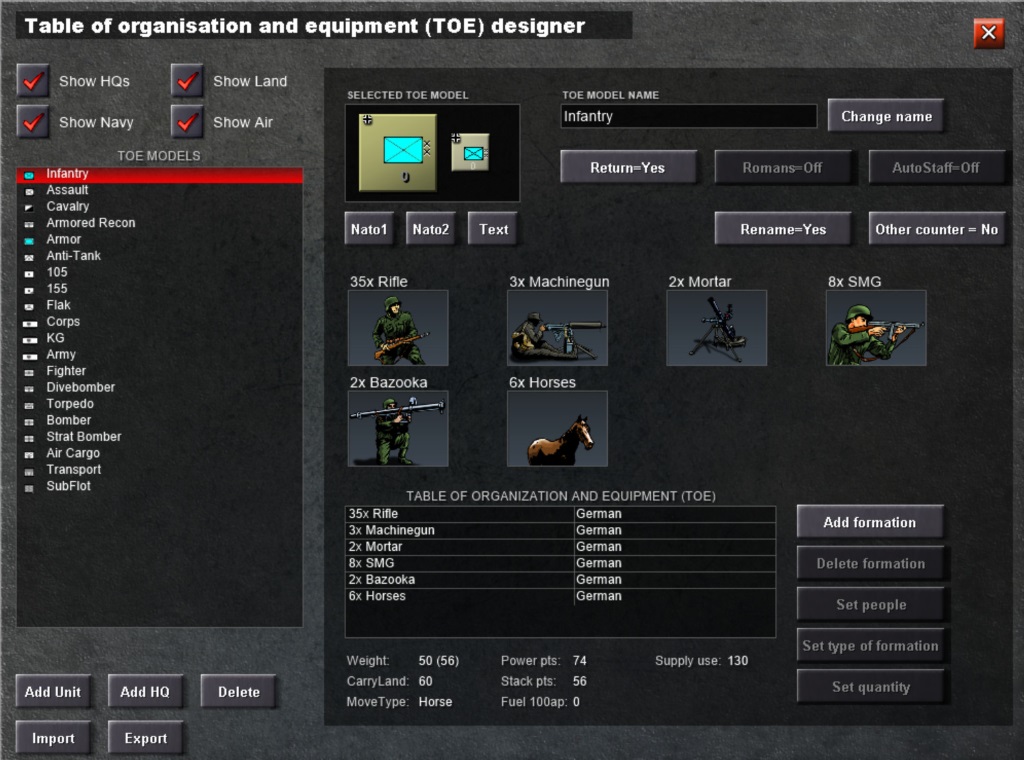Select the large infantry counter preview

click(x=398, y=152)
